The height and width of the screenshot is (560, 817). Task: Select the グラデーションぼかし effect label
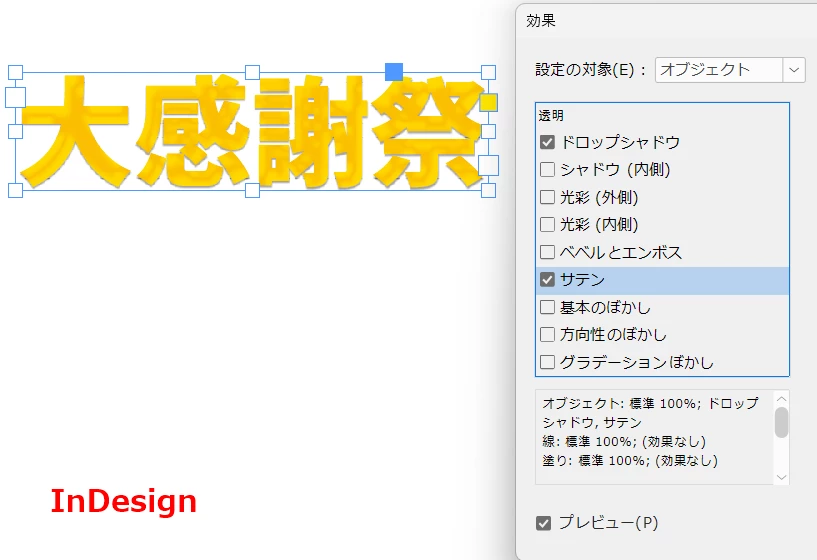(637, 363)
